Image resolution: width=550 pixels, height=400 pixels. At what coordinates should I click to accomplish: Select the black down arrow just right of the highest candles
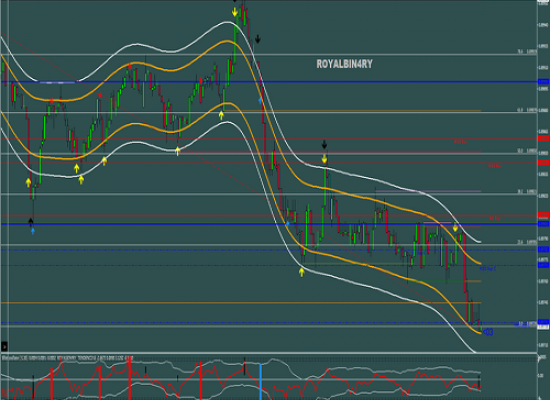[258, 39]
